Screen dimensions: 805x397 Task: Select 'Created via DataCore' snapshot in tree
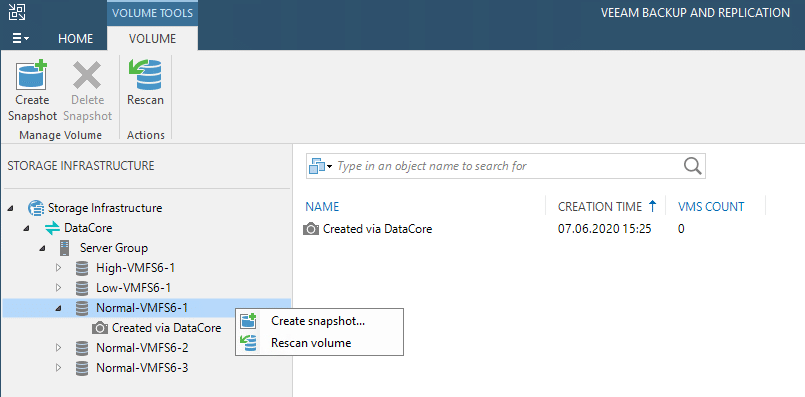point(166,328)
